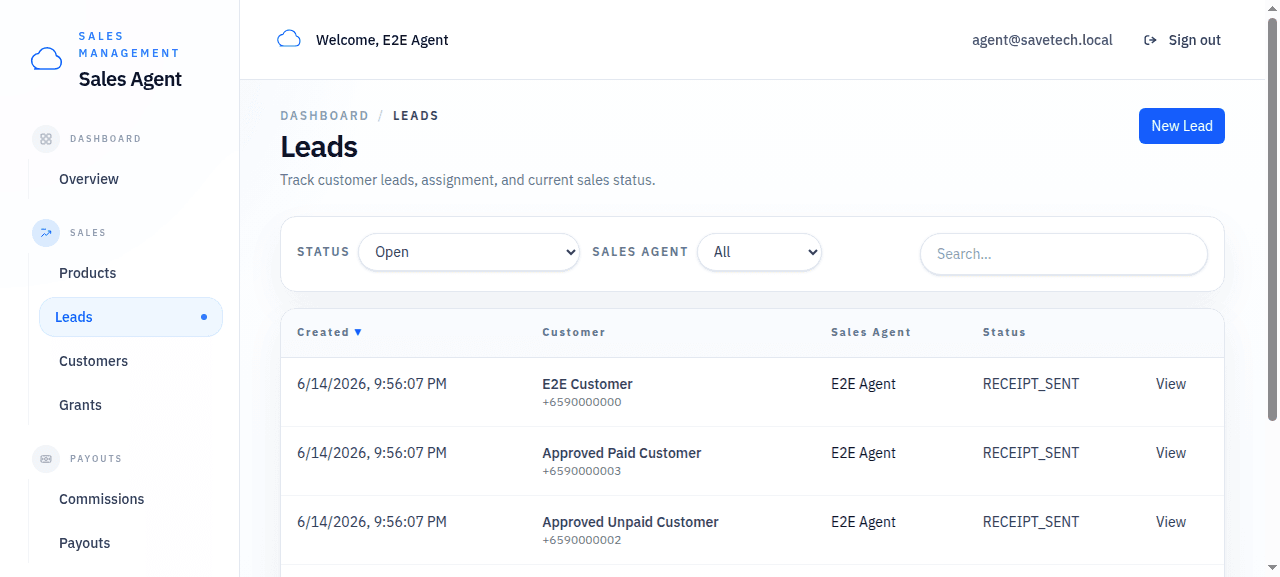Screen dimensions: 1280x577
Task: Open Commissions in the sidebar
Action: [102, 499]
